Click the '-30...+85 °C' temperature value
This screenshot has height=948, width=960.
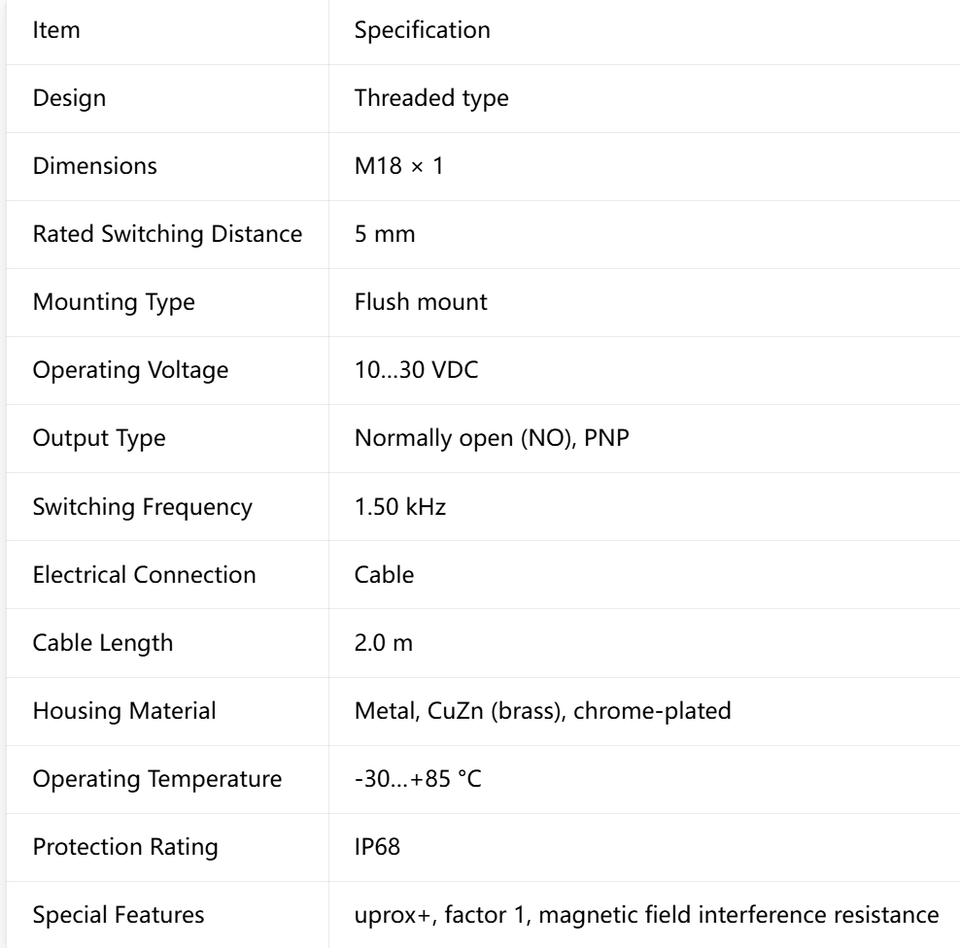418,779
